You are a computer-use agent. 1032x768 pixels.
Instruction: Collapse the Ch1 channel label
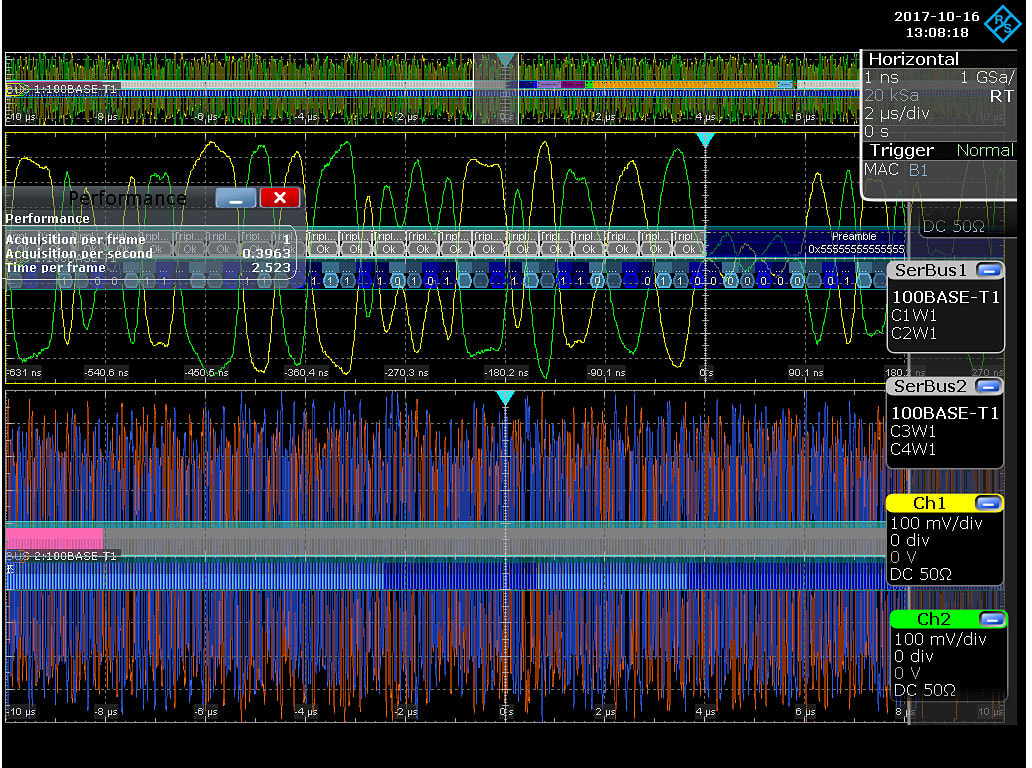(990, 503)
